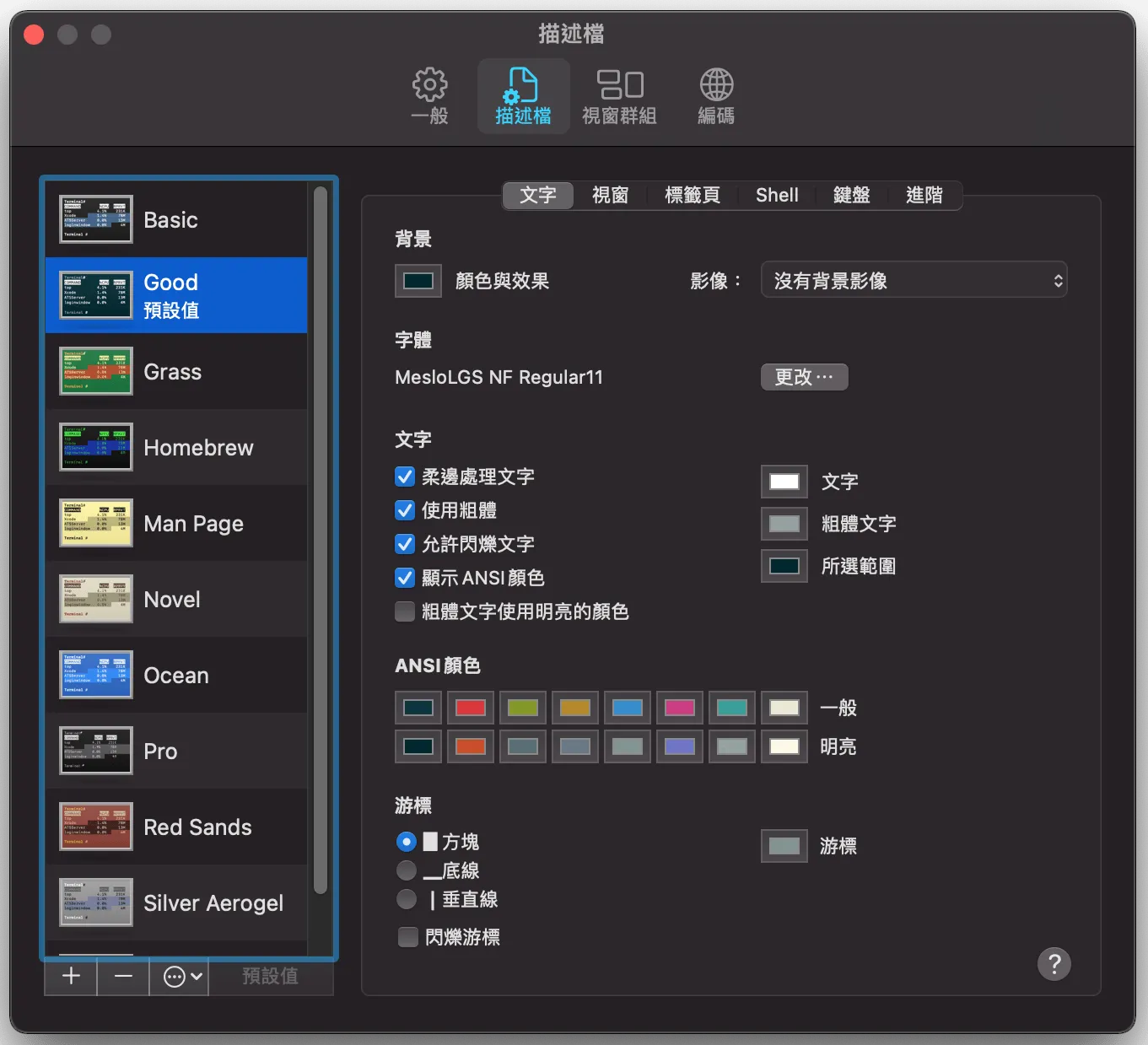Click the Red Sands profile thumbnail
This screenshot has height=1045, width=1148.
point(95,827)
